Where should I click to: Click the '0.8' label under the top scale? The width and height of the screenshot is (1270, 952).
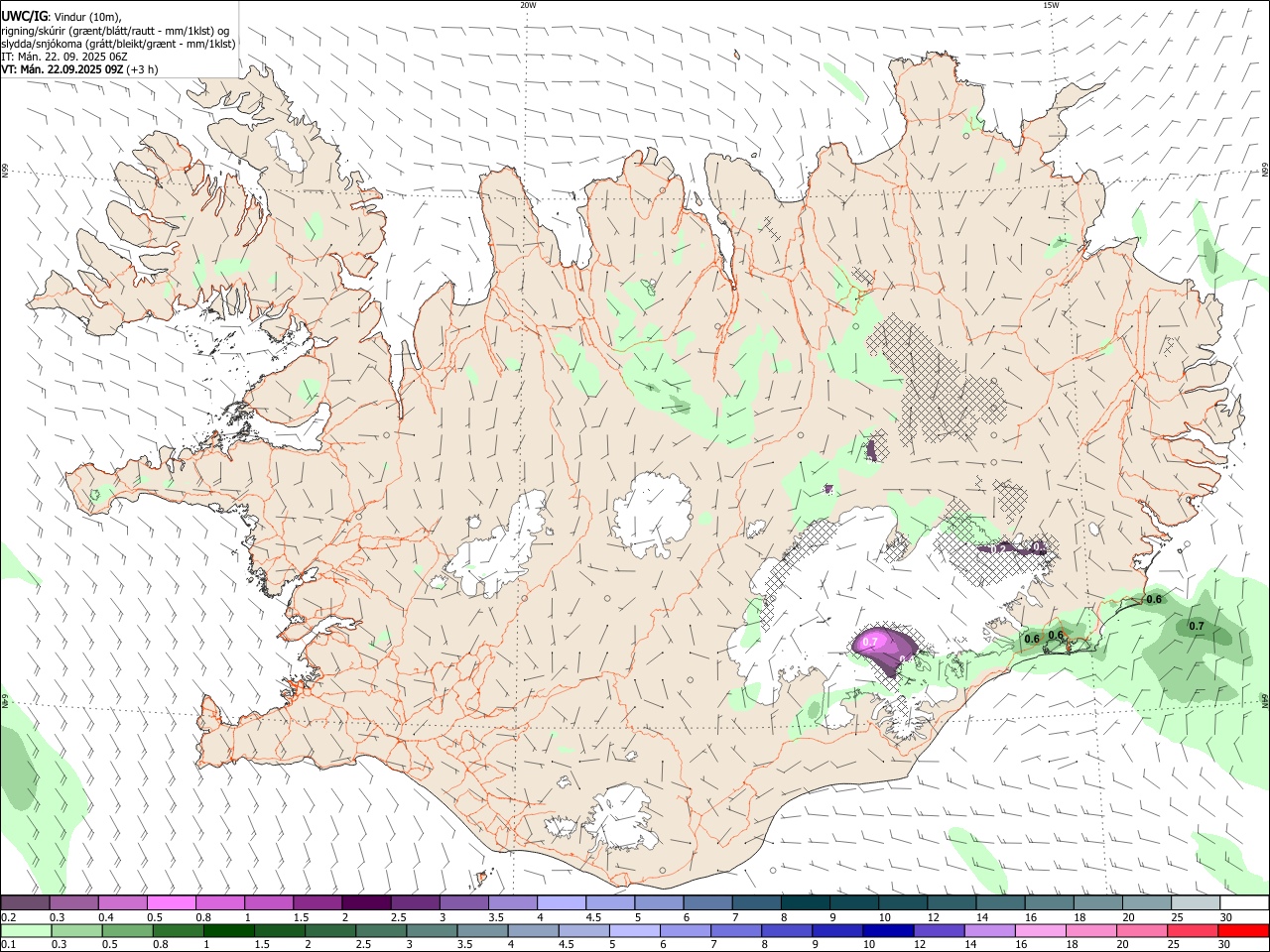pyautogui.click(x=202, y=917)
